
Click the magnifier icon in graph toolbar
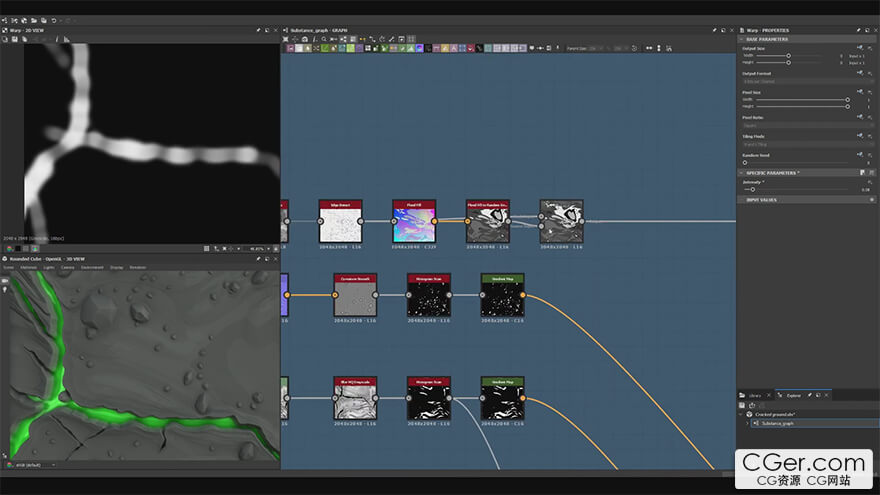point(324,39)
